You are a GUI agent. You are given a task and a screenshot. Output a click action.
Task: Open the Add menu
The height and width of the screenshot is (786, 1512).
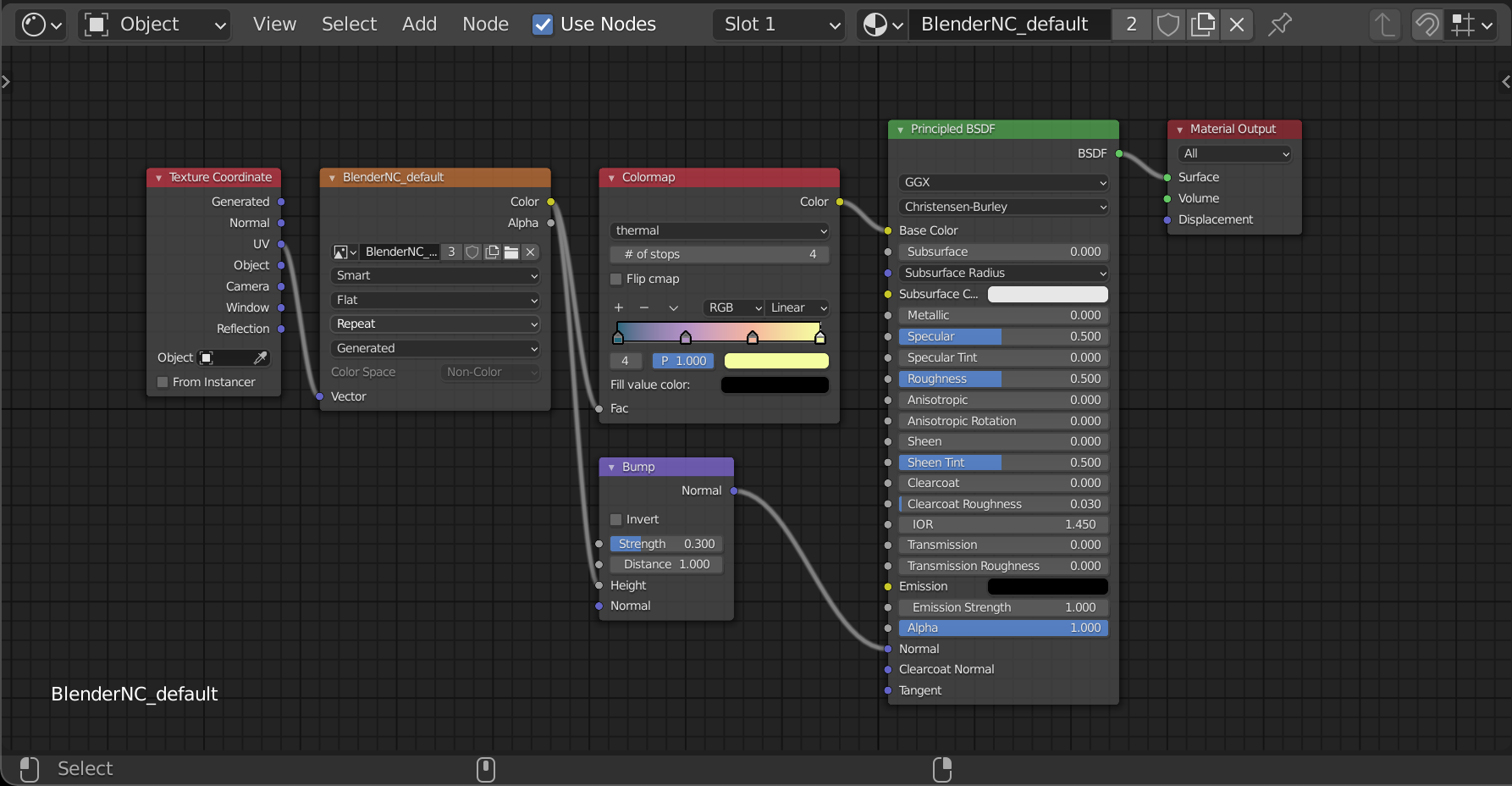pyautogui.click(x=419, y=24)
